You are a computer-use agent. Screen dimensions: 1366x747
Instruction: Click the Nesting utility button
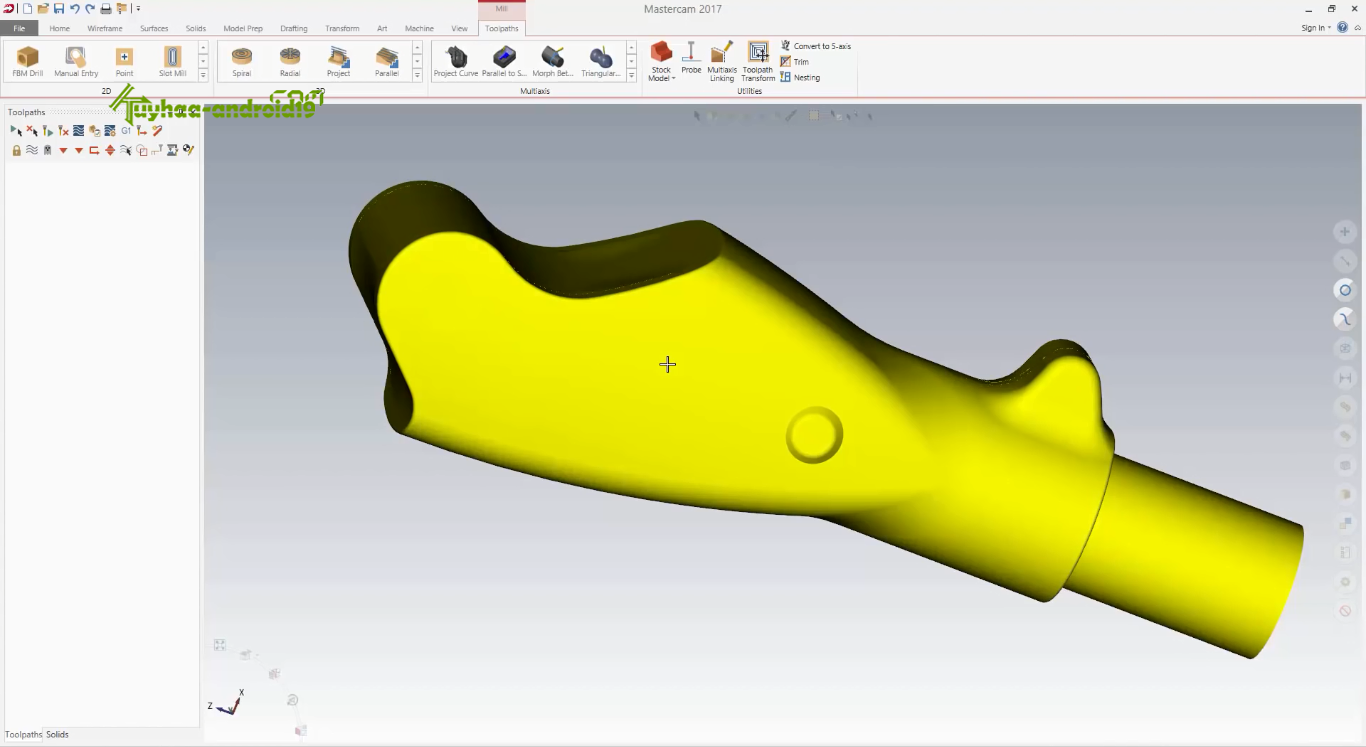tap(800, 77)
